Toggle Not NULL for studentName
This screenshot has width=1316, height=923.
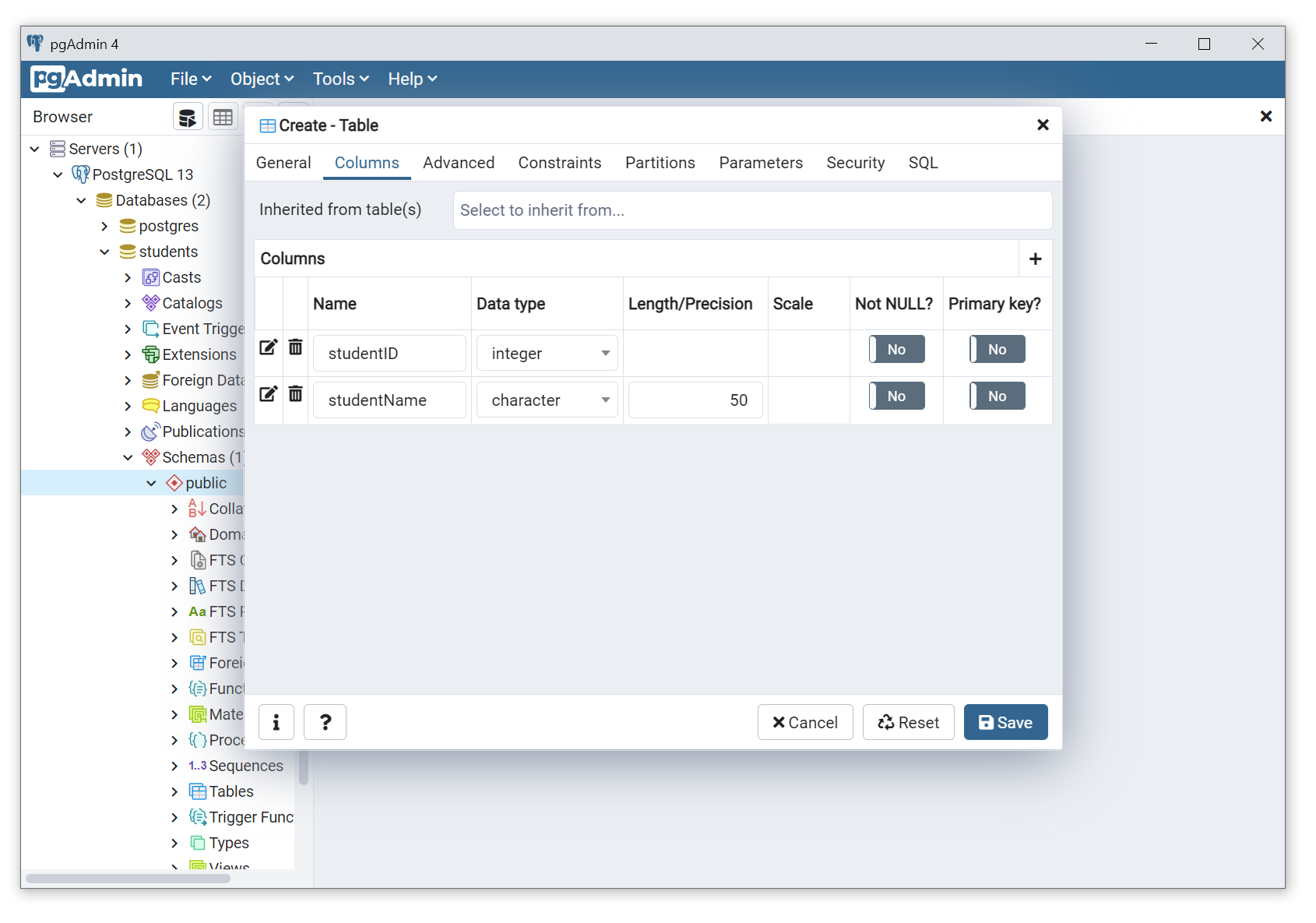(x=897, y=396)
